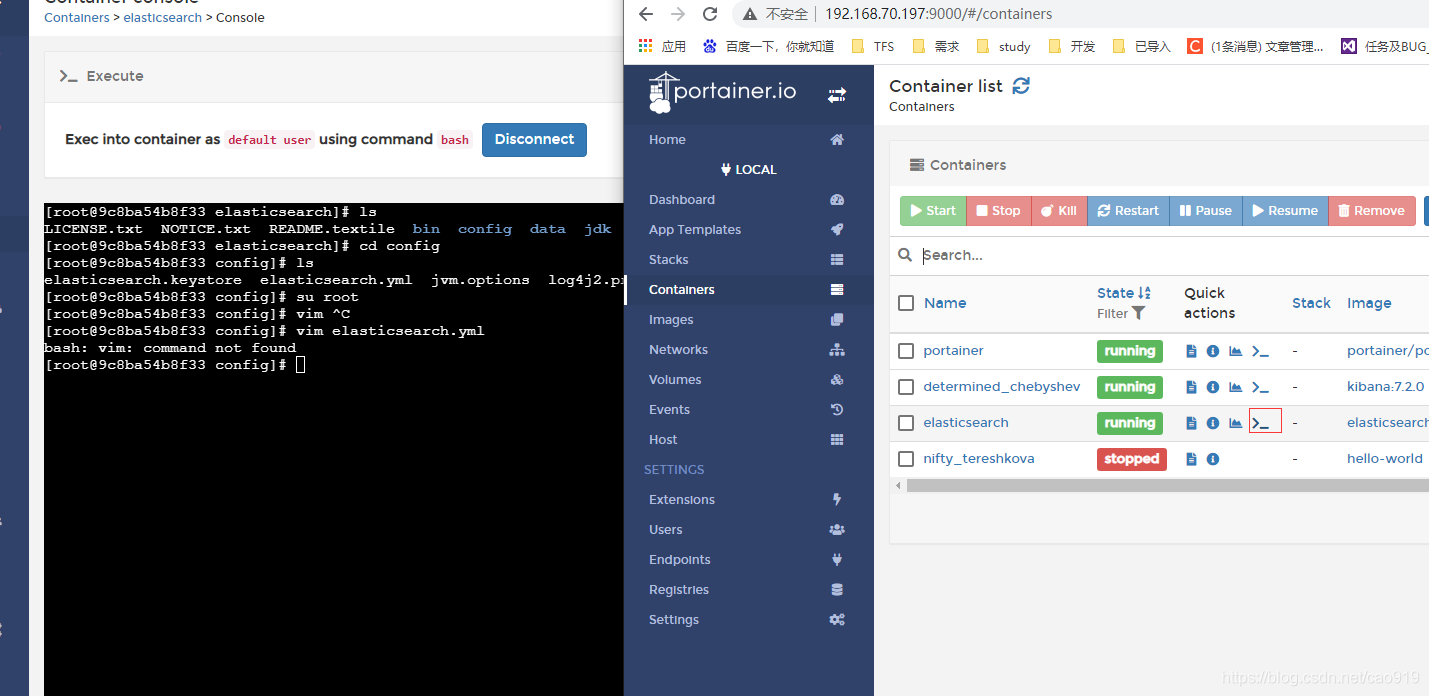The width and height of the screenshot is (1429, 696).
Task: Click the container table horizontal scrollbar
Action: (x=1168, y=486)
